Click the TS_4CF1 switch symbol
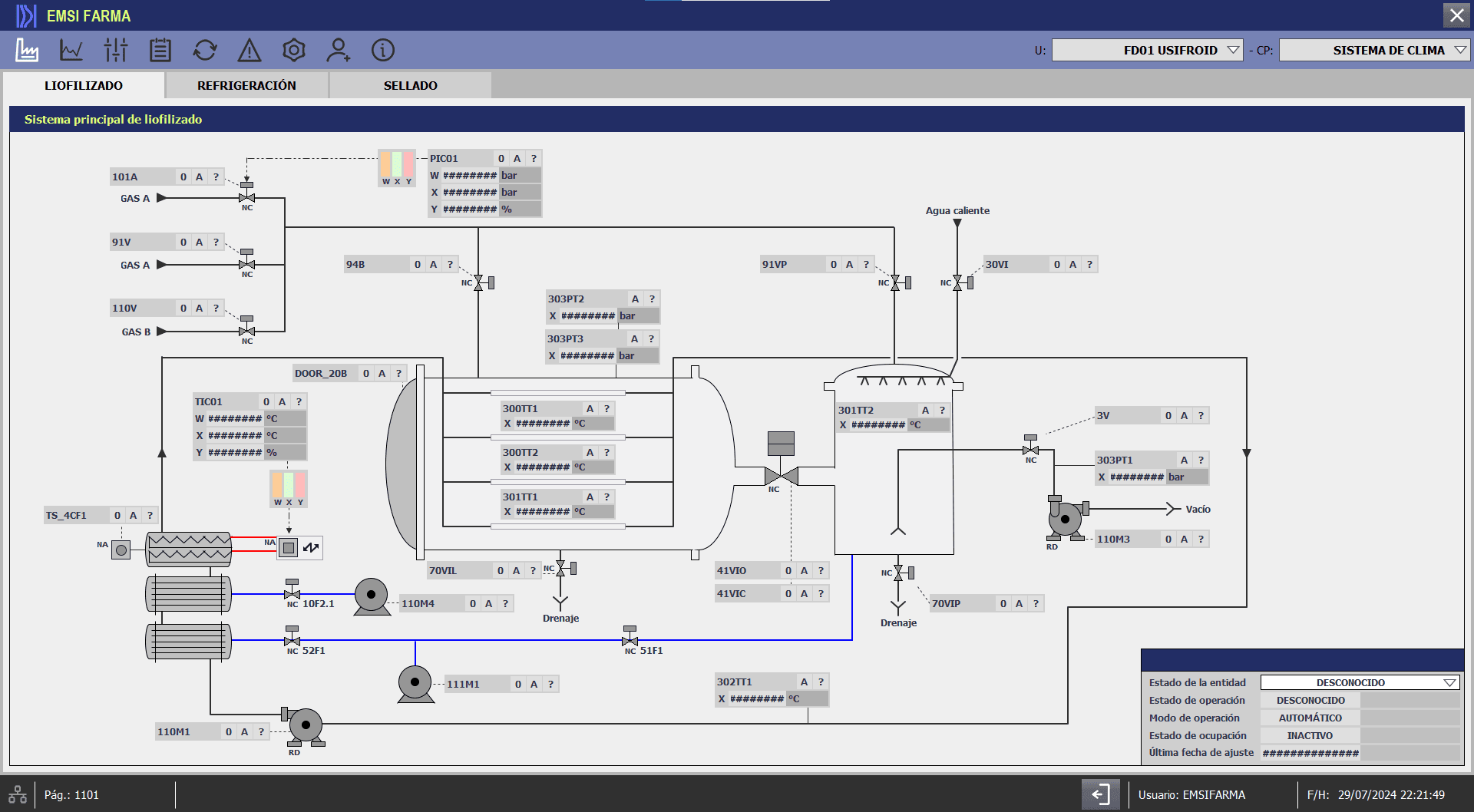 click(x=121, y=550)
